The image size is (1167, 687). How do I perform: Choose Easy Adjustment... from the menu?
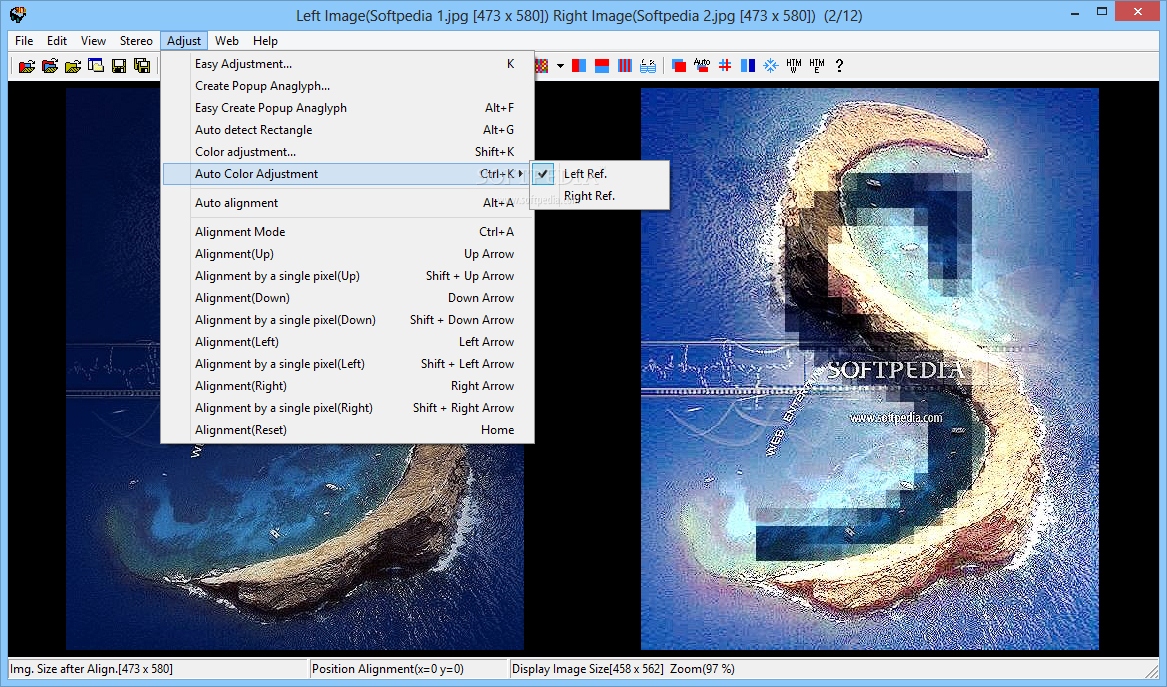[348, 64]
